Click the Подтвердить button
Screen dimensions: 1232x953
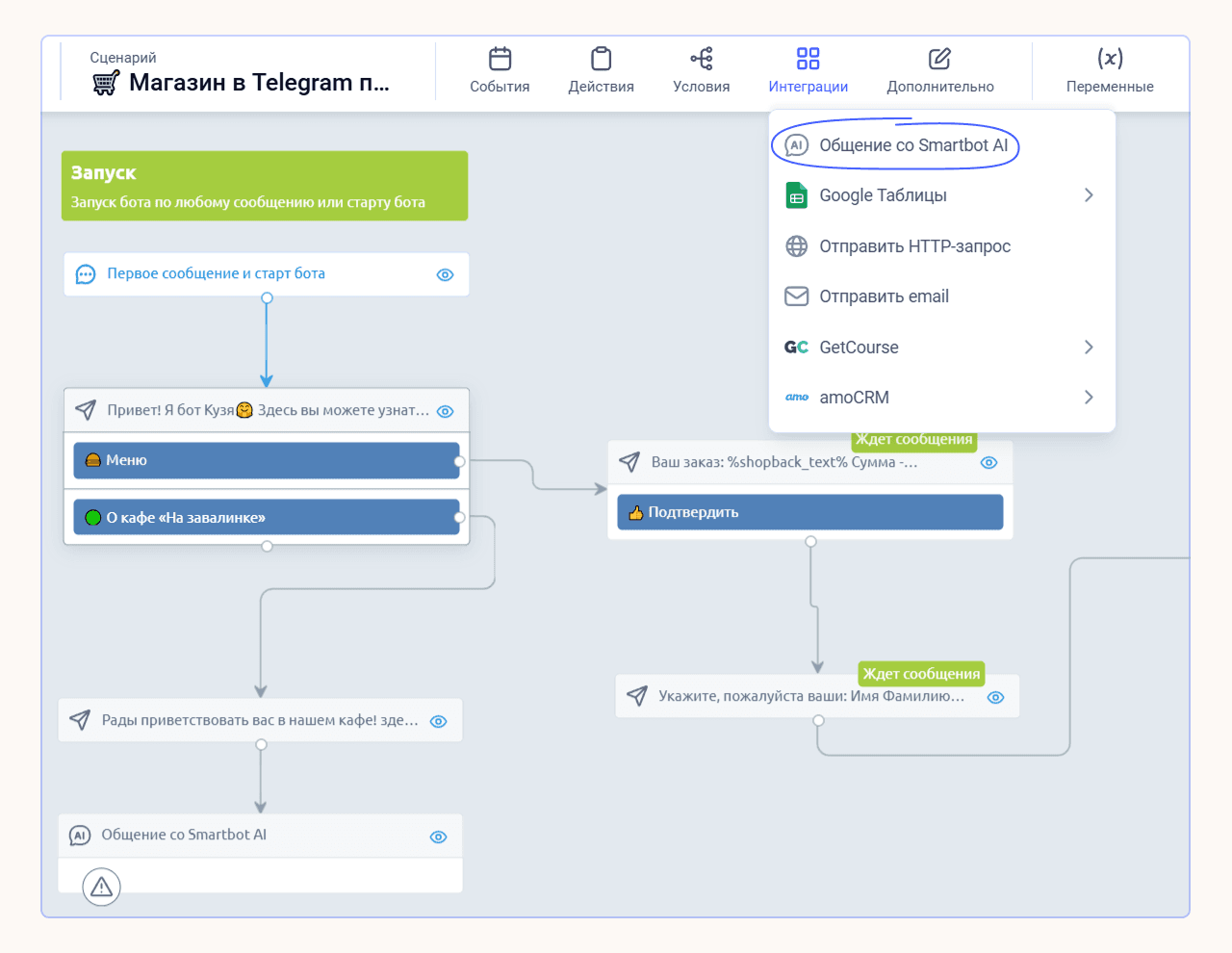coord(810,512)
